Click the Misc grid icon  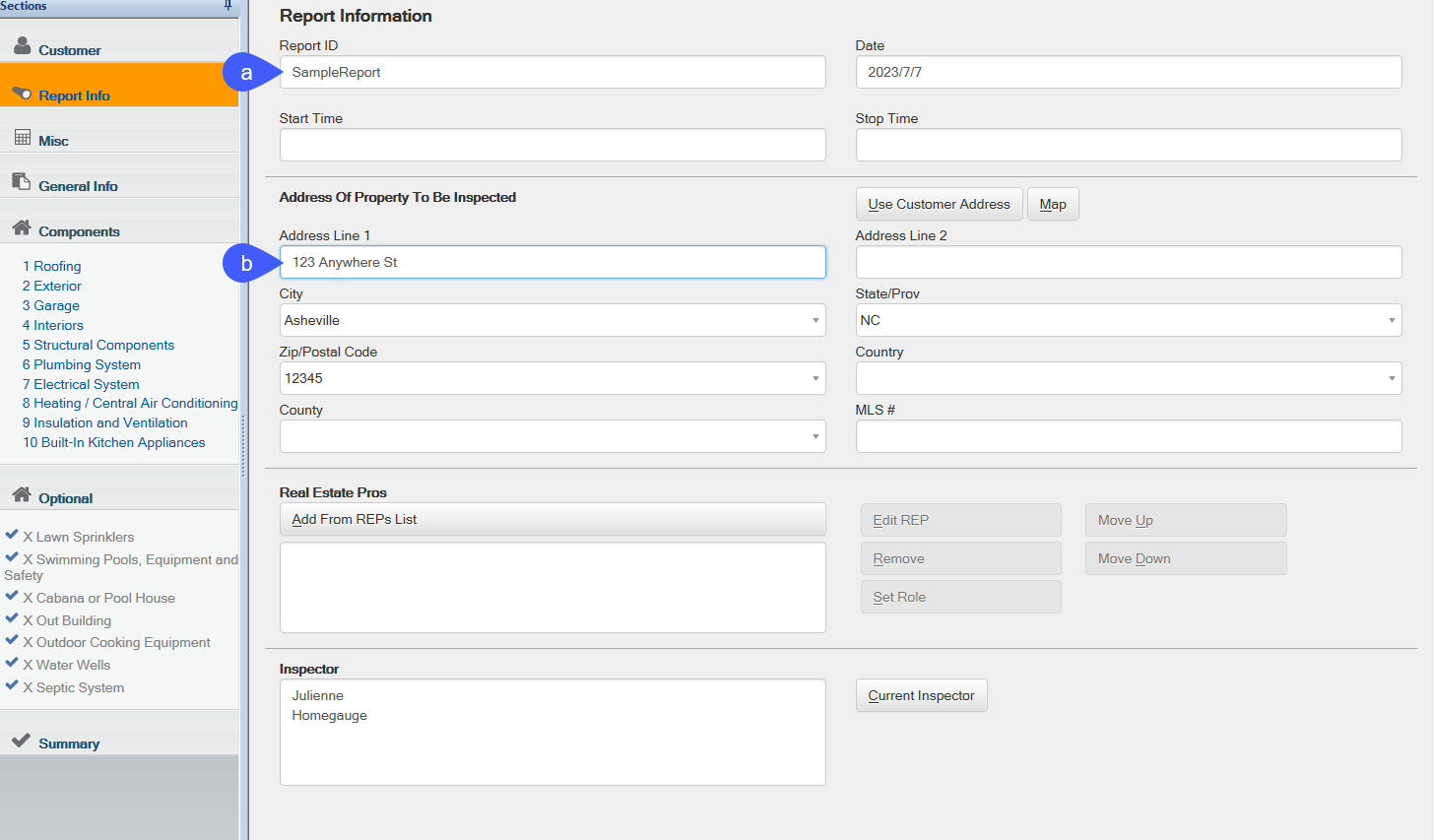22,138
